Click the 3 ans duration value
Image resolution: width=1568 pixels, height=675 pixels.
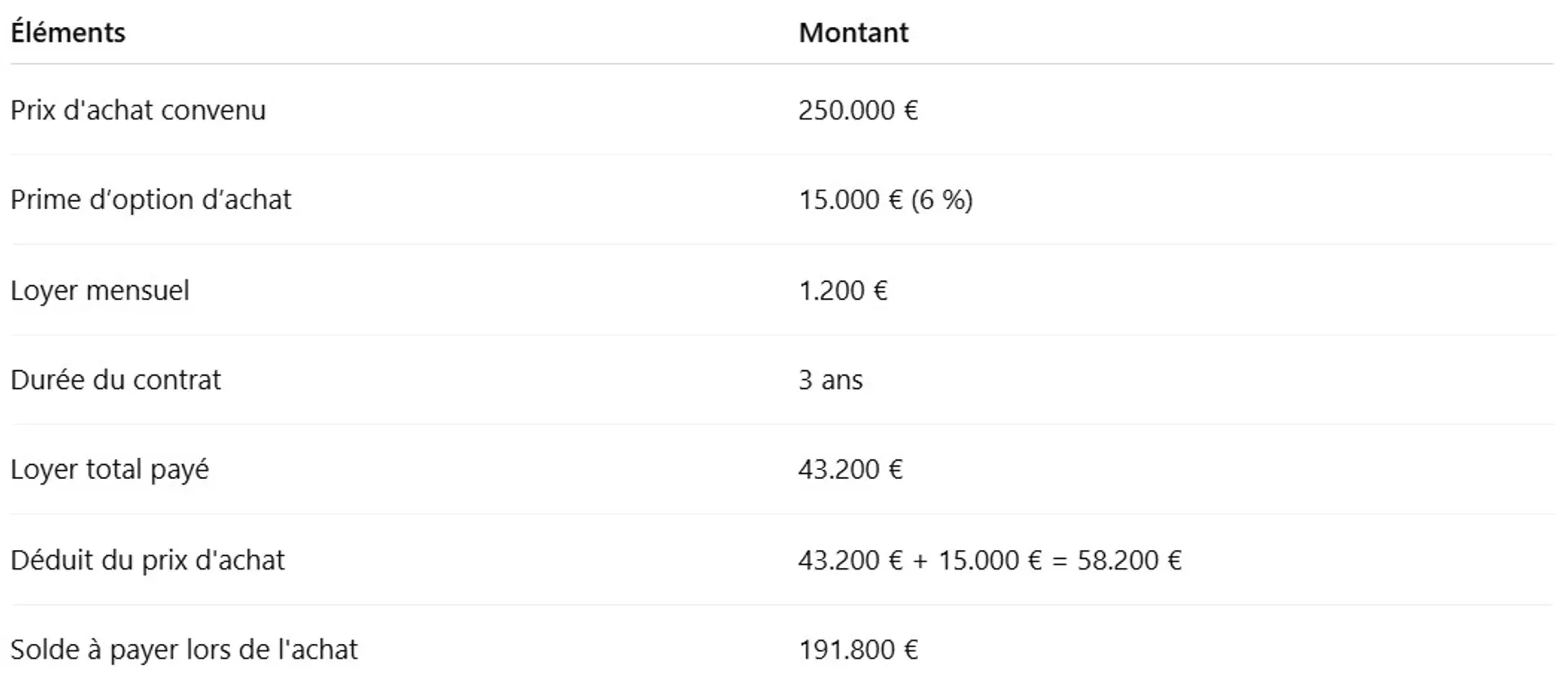pos(830,380)
